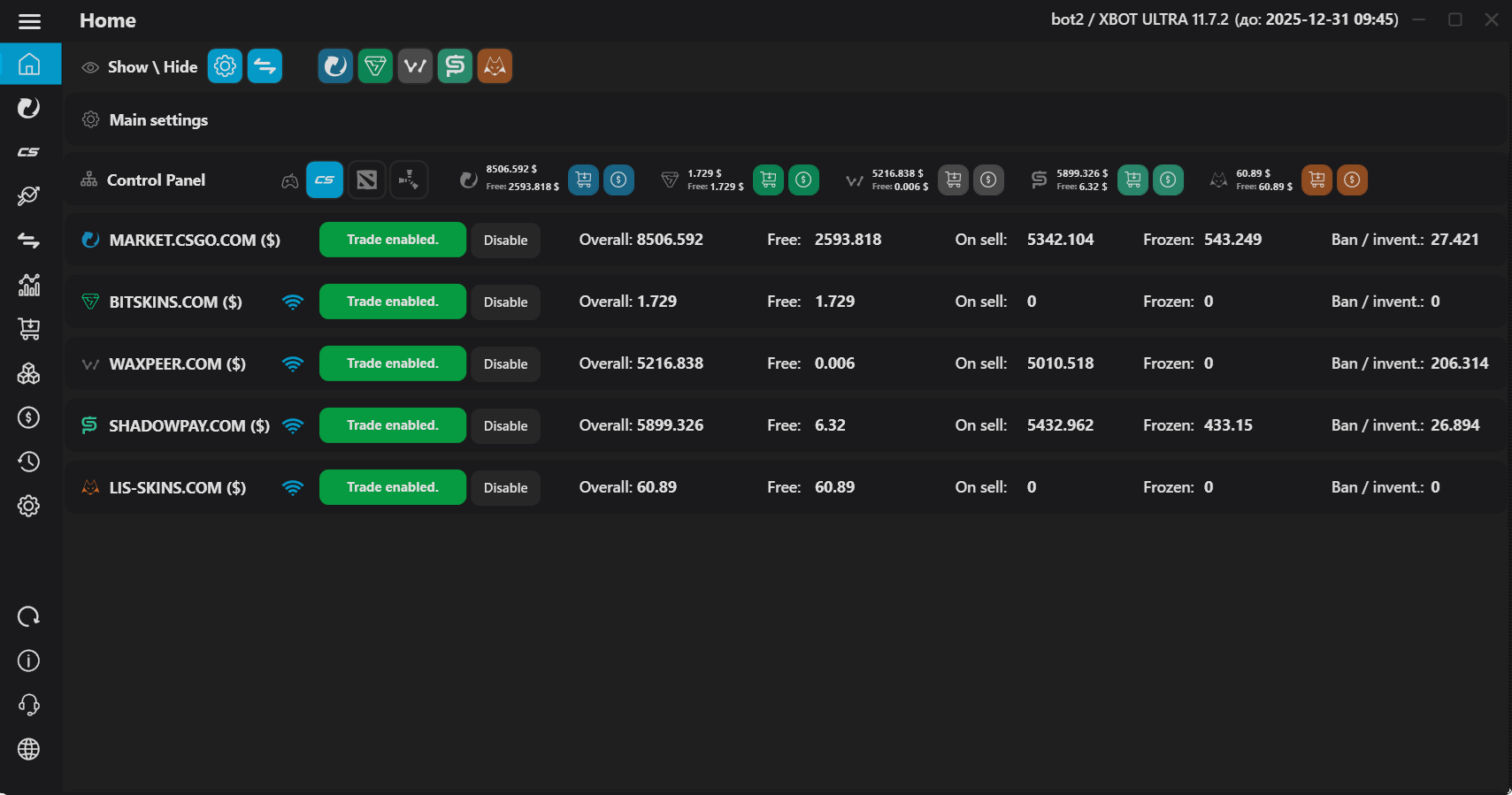Select the CS game button in Control Panel

[325, 180]
